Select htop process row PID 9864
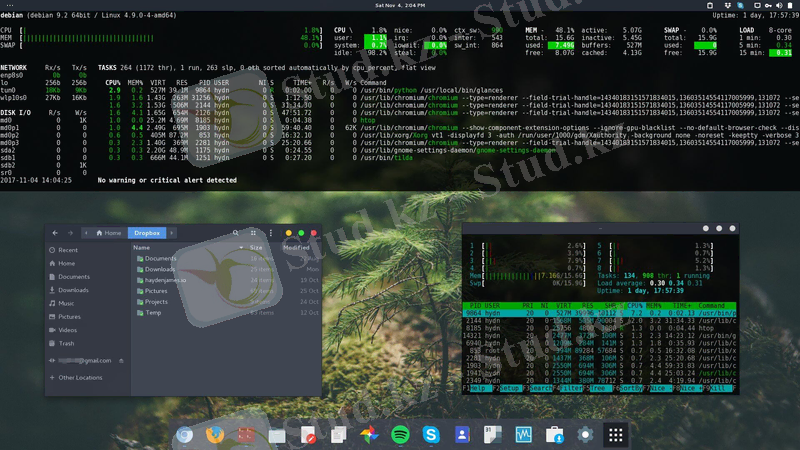800x450 pixels. (x=599, y=313)
